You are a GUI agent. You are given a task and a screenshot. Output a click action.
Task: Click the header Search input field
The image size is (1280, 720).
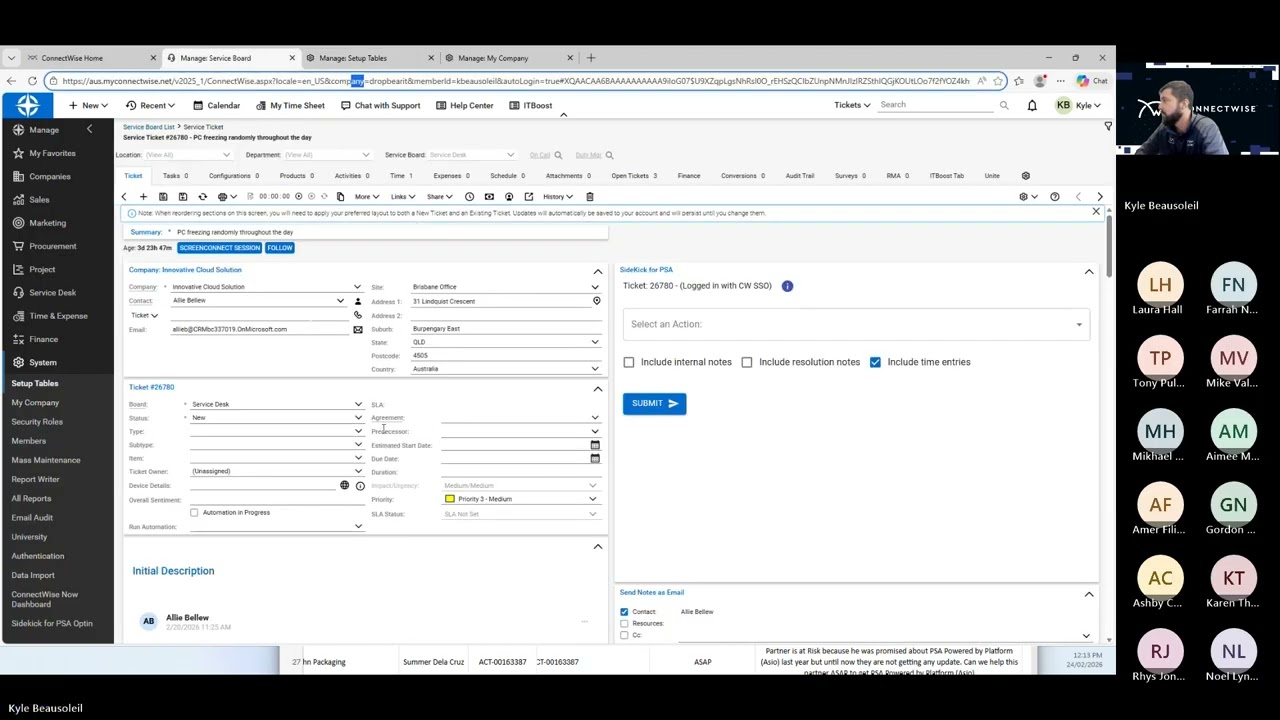coord(937,105)
